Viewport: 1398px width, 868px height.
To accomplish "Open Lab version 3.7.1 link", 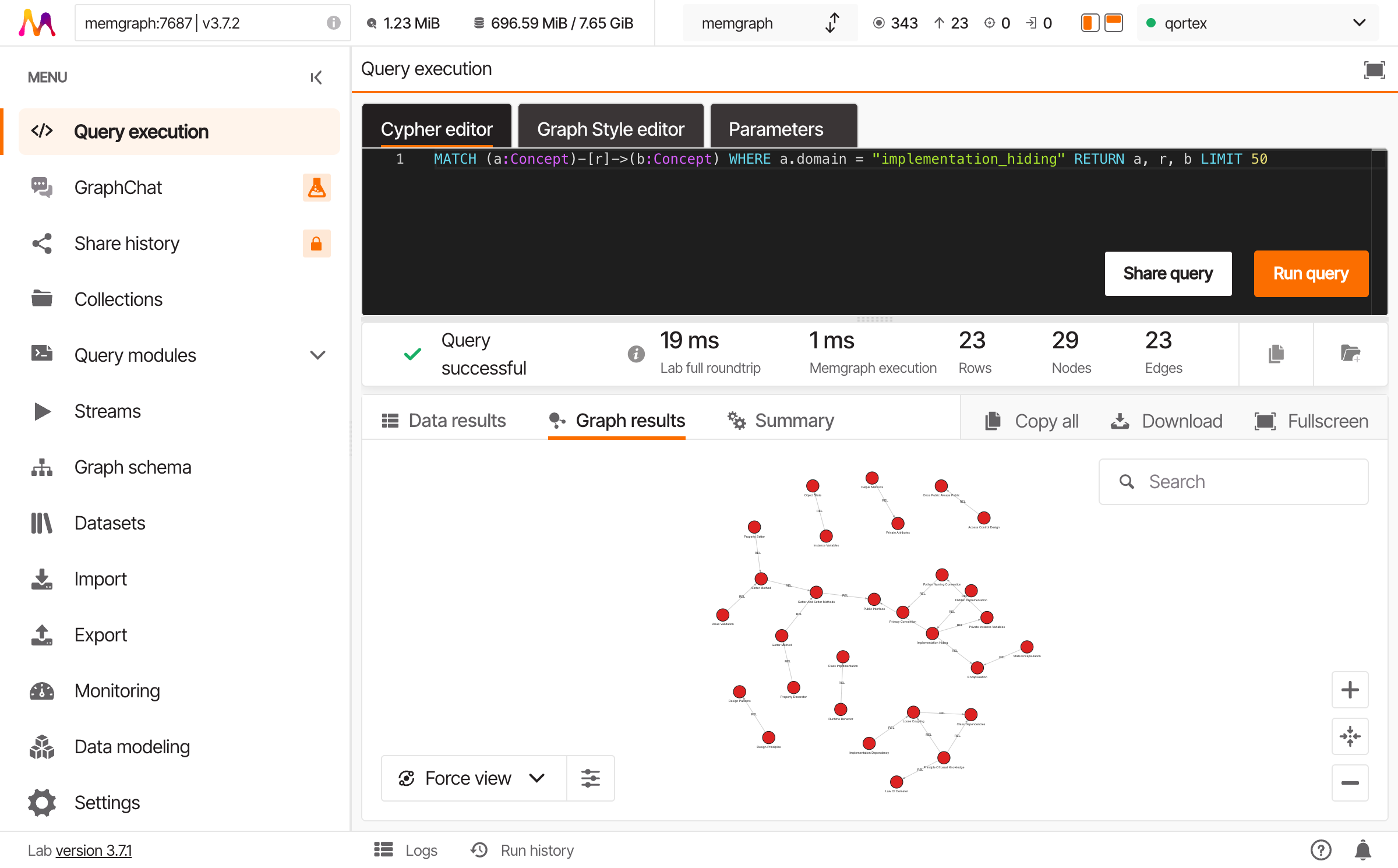I will tap(93, 851).
